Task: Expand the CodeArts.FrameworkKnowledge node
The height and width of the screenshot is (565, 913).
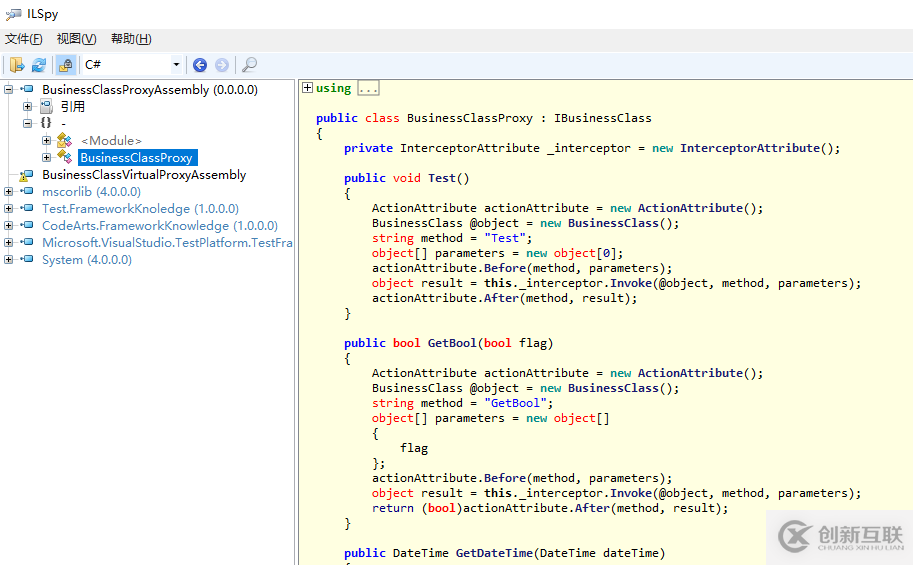Action: click(9, 225)
